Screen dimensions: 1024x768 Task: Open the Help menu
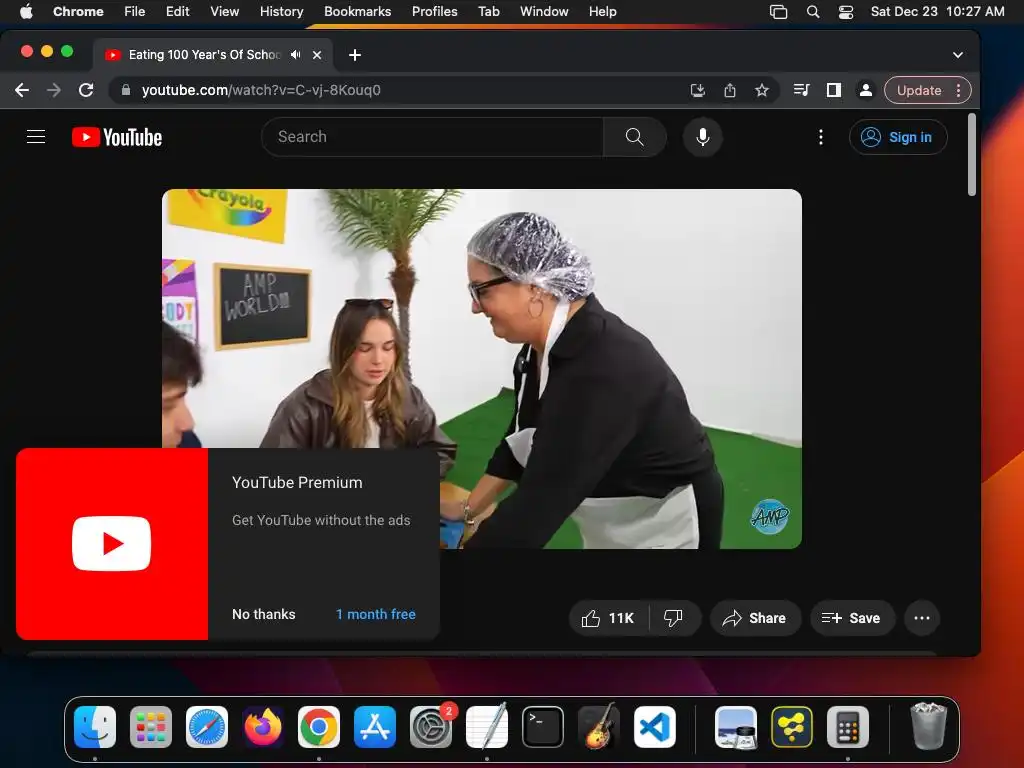click(x=602, y=12)
